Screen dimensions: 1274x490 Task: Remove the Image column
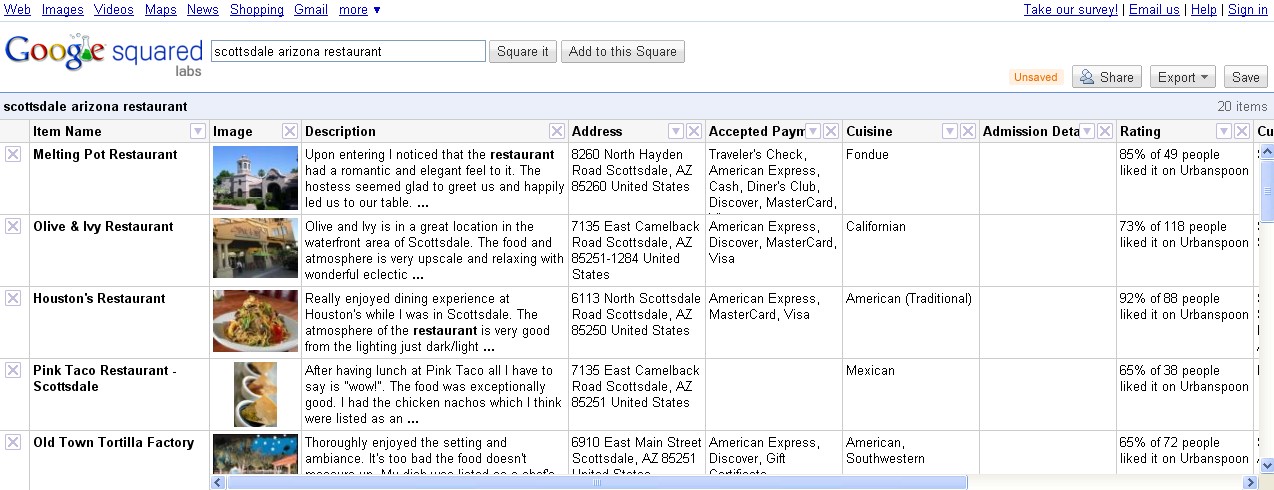point(290,131)
